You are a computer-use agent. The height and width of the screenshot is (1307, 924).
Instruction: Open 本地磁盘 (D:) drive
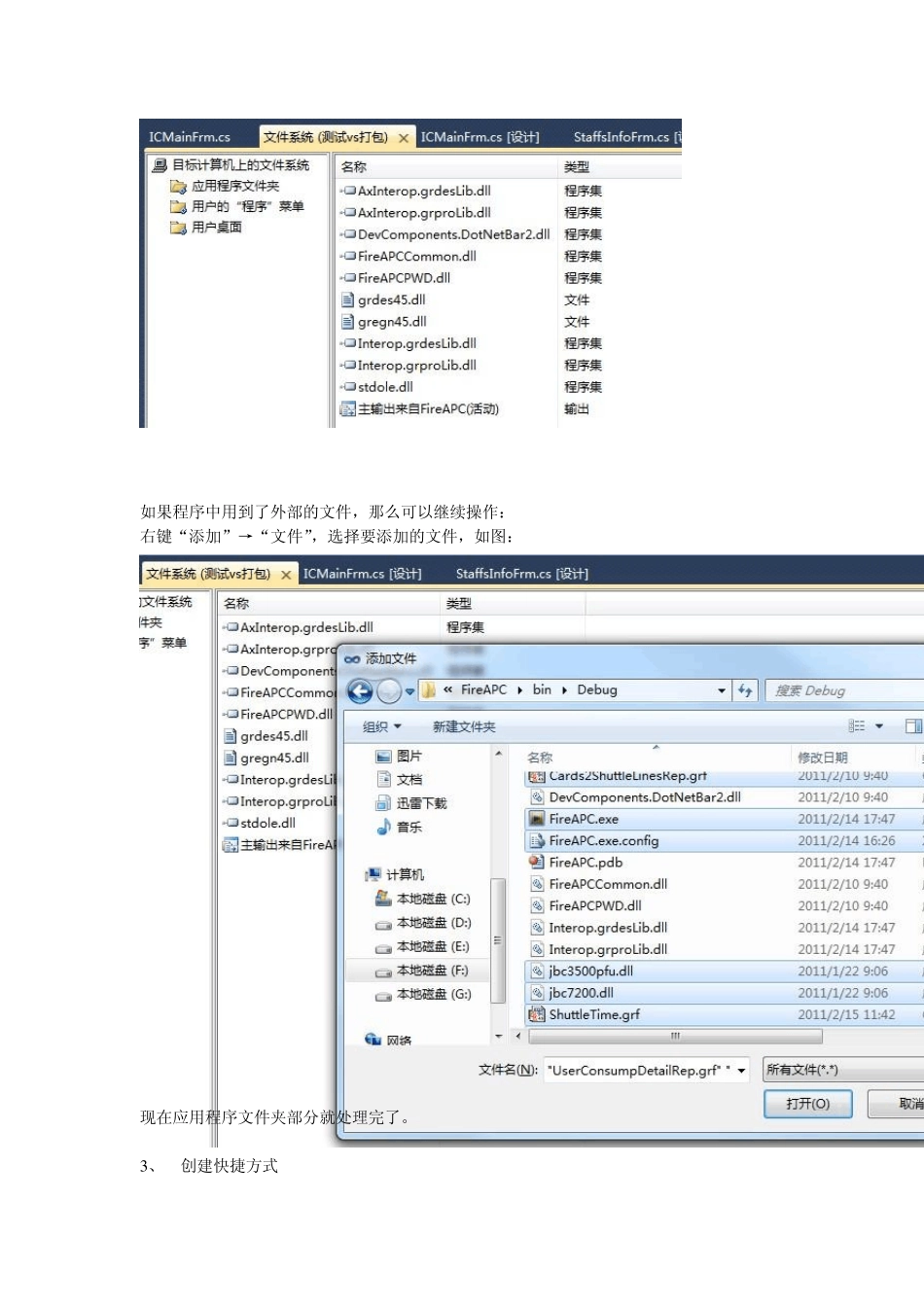pos(423,922)
